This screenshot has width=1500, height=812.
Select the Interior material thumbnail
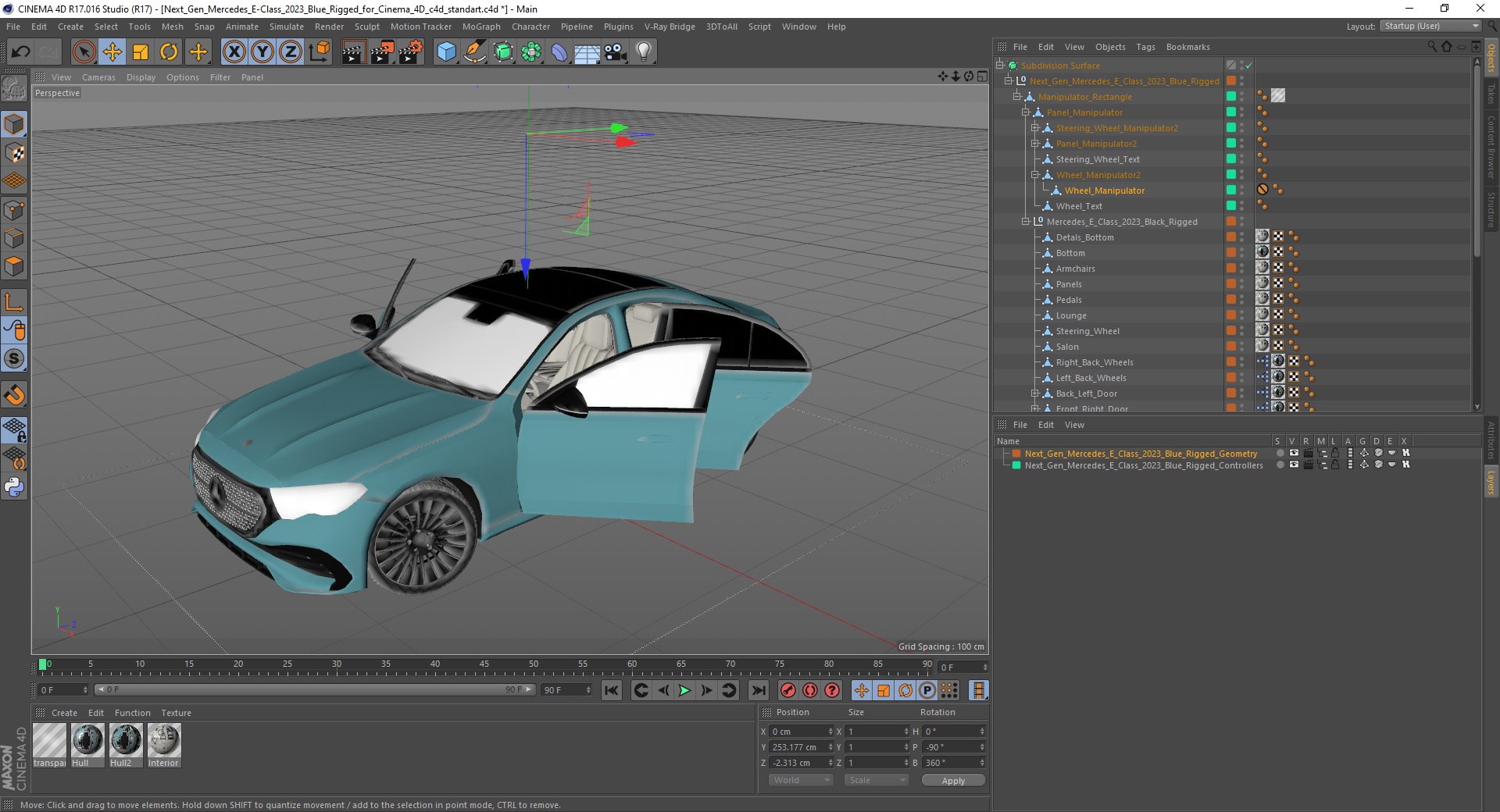pyautogui.click(x=163, y=740)
